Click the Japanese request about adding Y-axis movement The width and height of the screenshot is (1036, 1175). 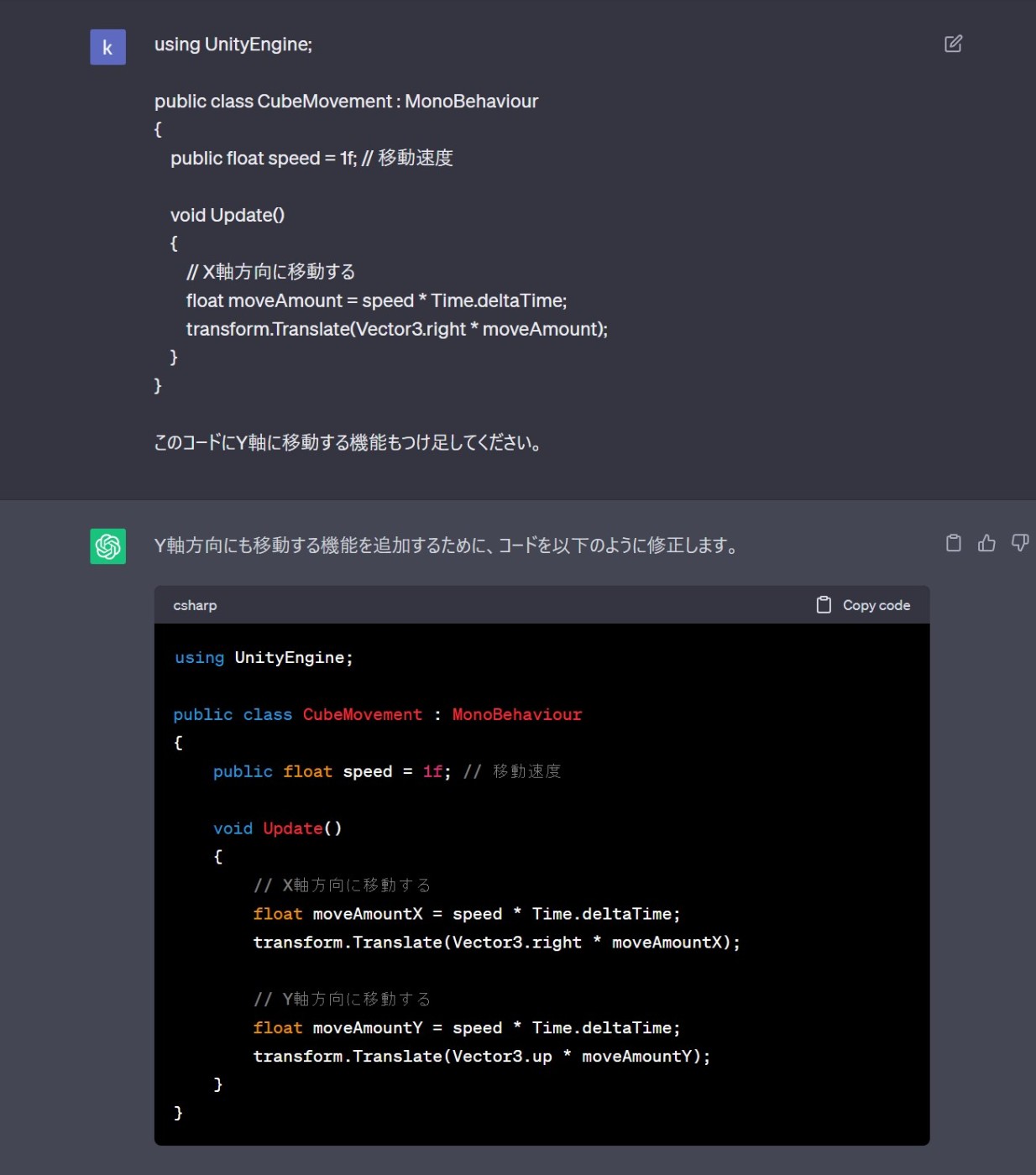point(348,442)
